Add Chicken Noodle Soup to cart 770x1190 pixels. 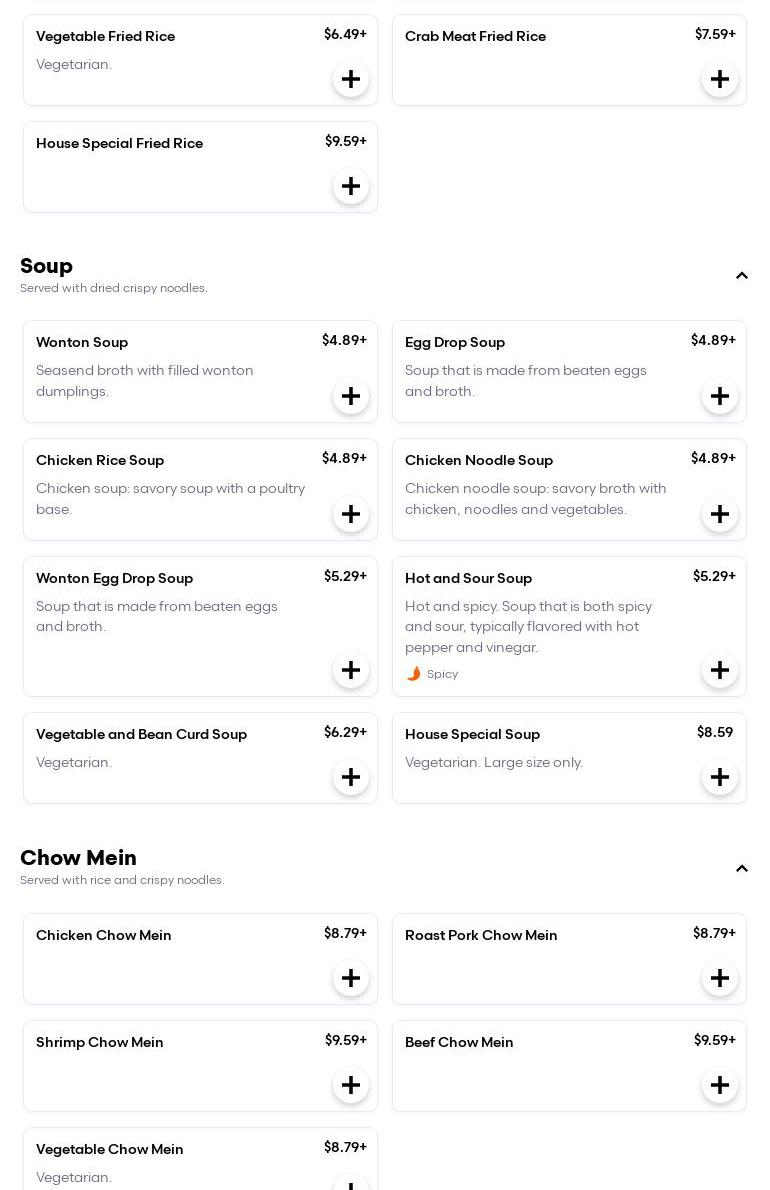720,514
